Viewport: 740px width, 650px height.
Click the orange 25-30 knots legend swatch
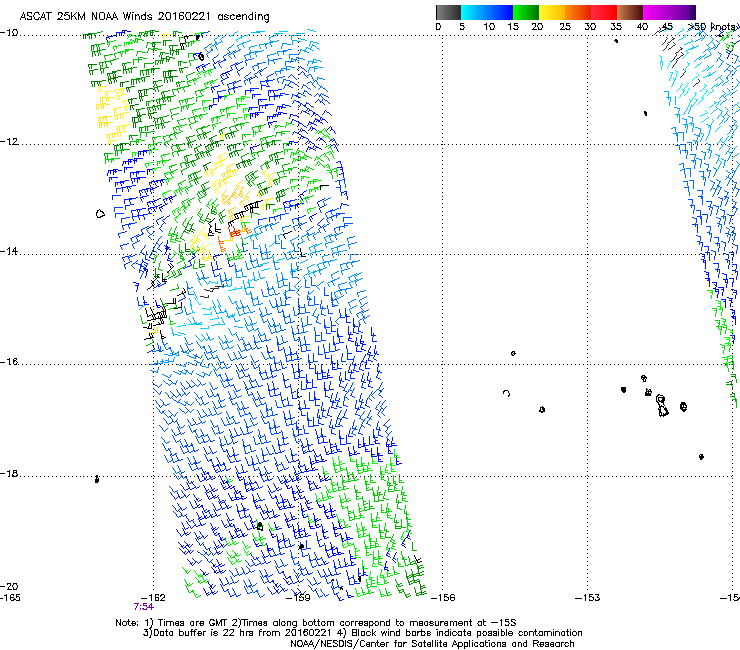pos(578,12)
